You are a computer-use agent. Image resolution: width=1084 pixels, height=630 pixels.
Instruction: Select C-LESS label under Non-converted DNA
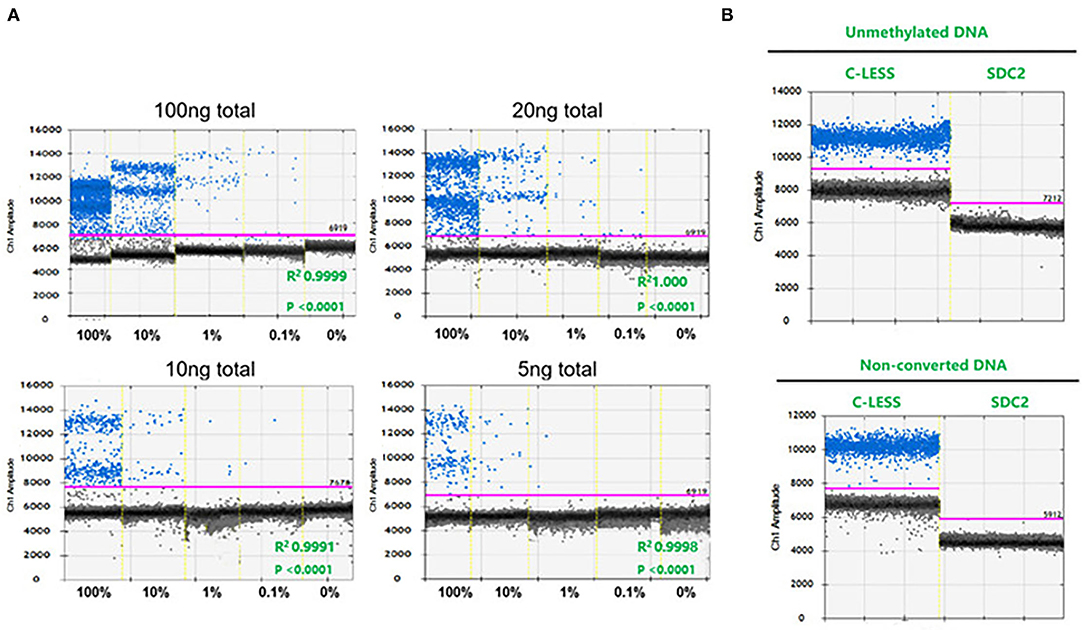875,402
